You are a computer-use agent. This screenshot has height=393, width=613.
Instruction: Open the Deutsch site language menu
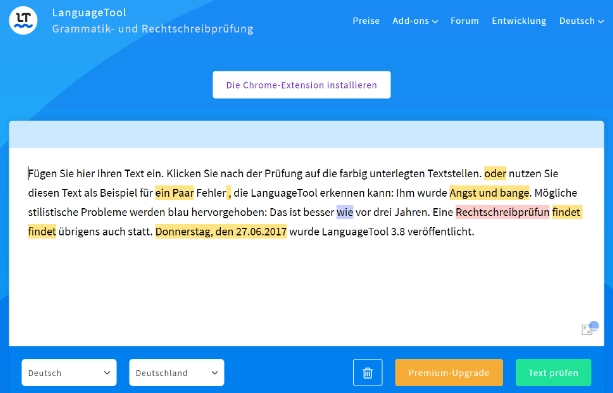pos(581,21)
